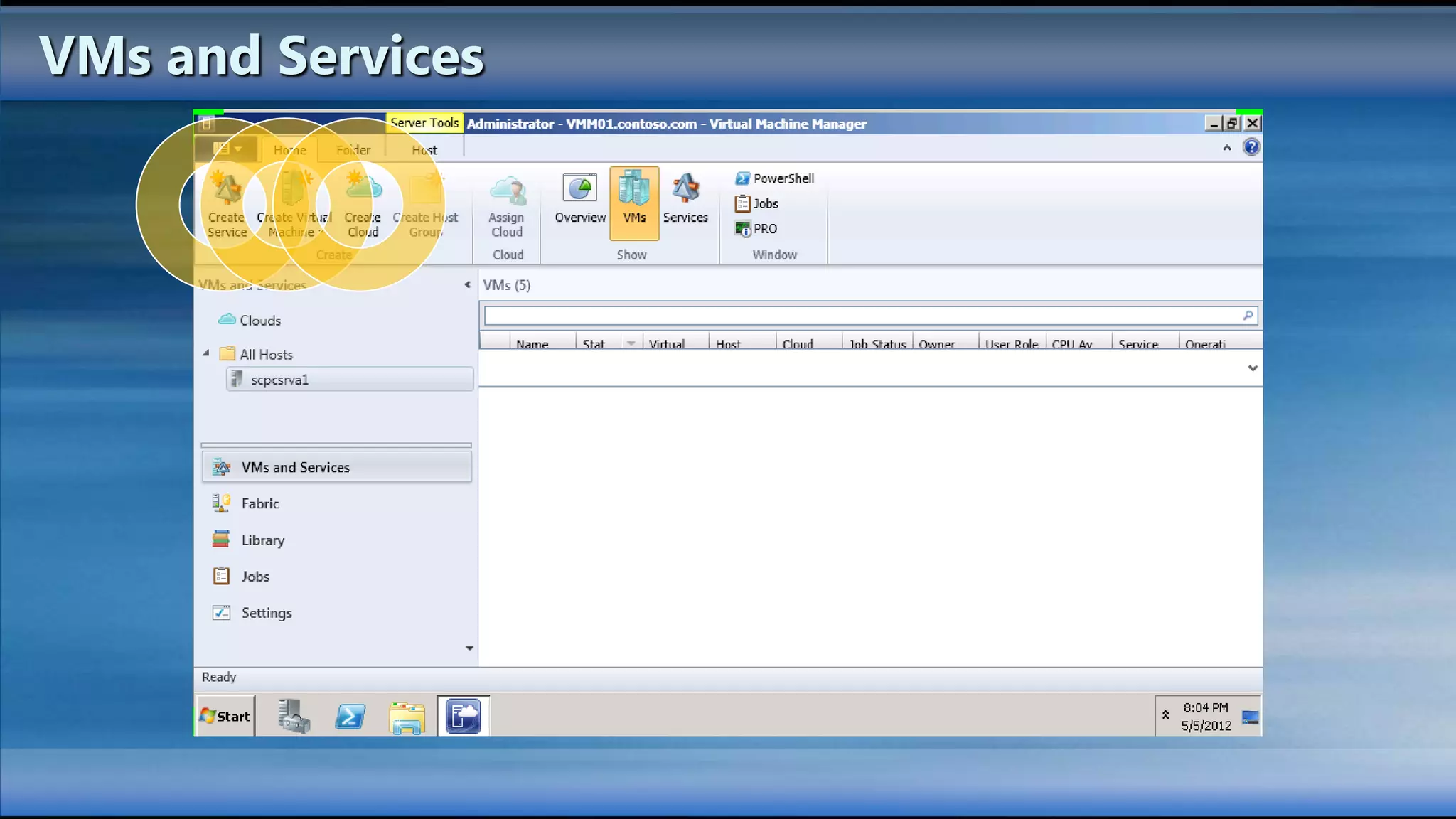Switch to the Host ribbon tab
The image size is (1456, 819).
pos(424,150)
